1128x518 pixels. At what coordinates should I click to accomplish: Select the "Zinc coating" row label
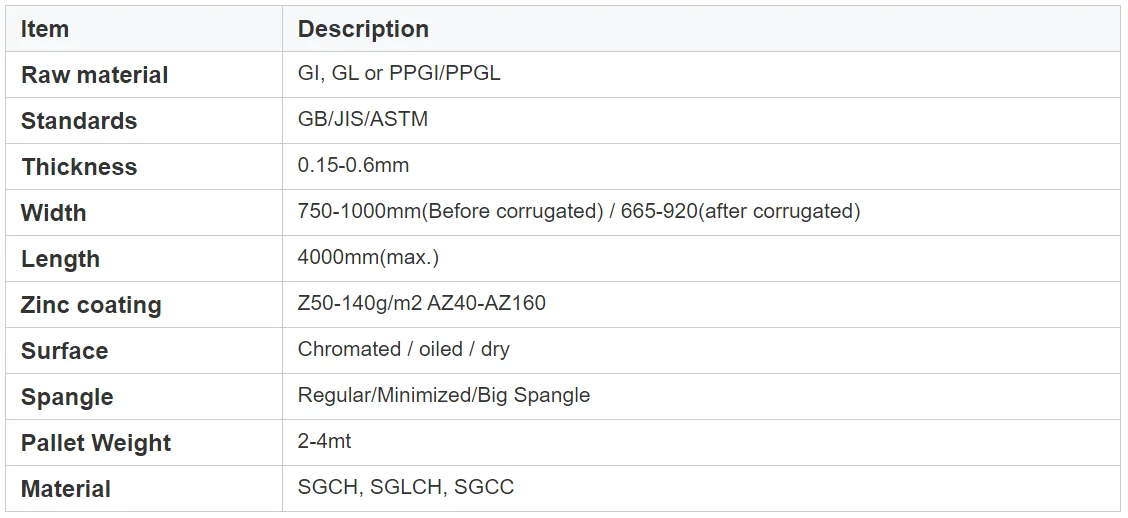point(91,305)
